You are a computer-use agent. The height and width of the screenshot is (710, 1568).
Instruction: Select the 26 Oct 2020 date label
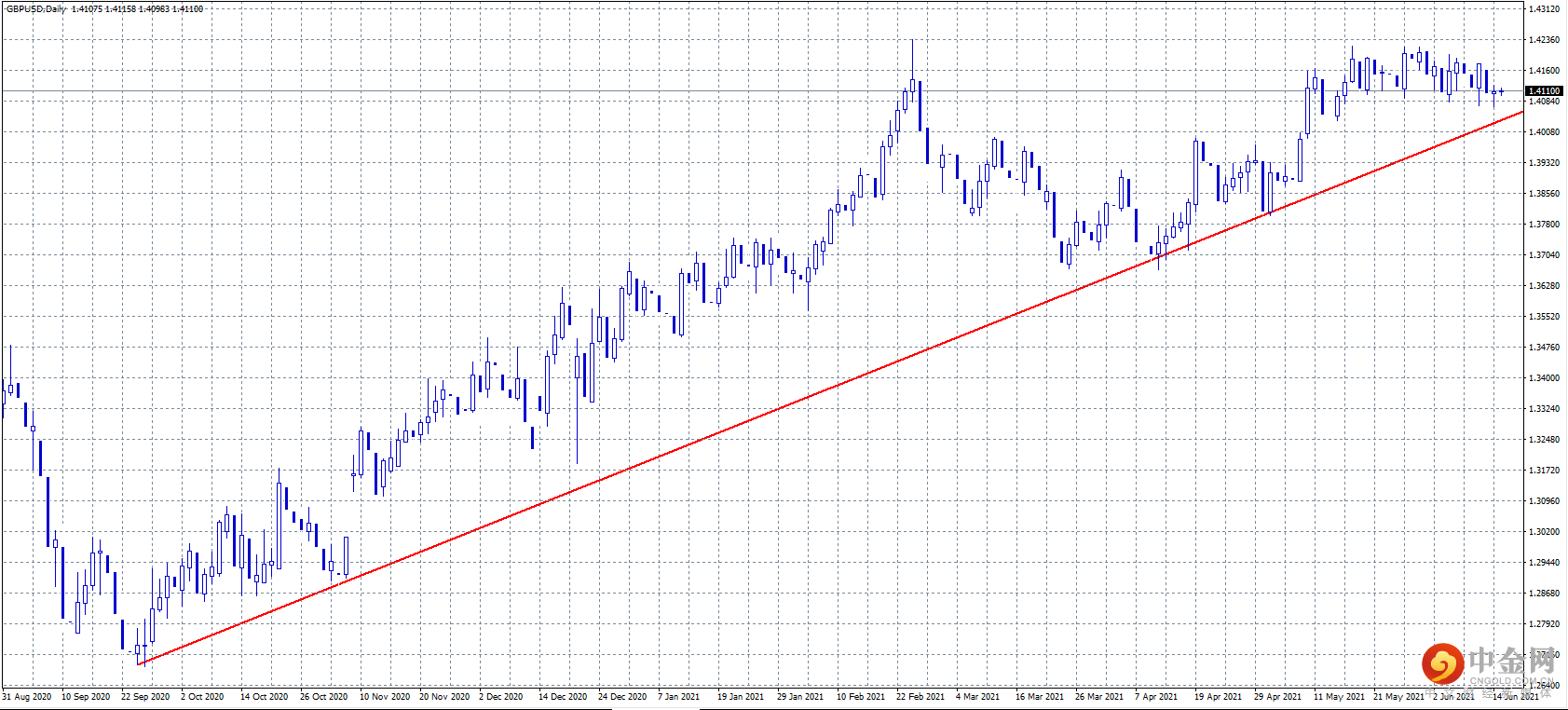coord(324,697)
